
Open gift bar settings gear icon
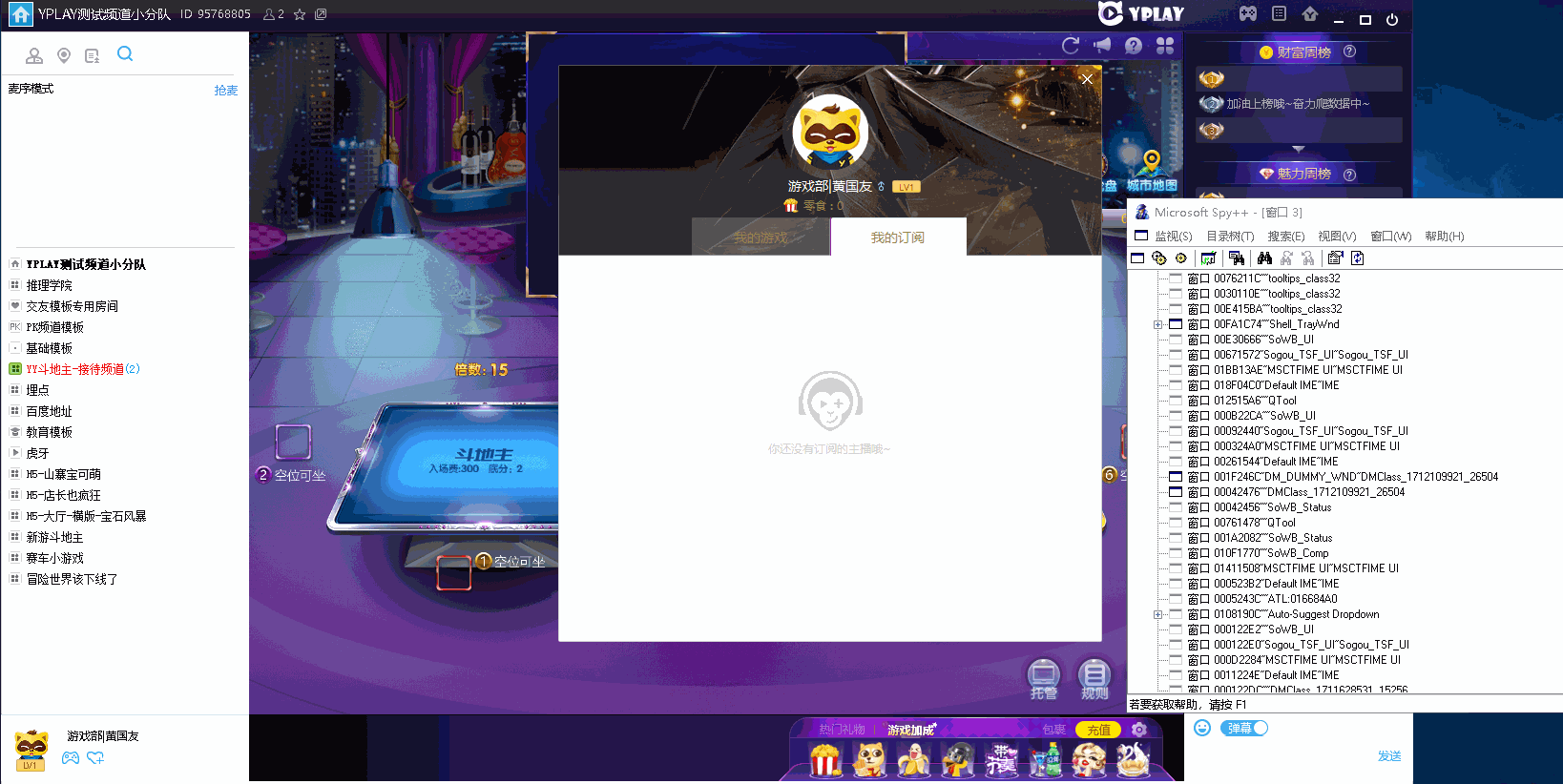tap(1138, 730)
